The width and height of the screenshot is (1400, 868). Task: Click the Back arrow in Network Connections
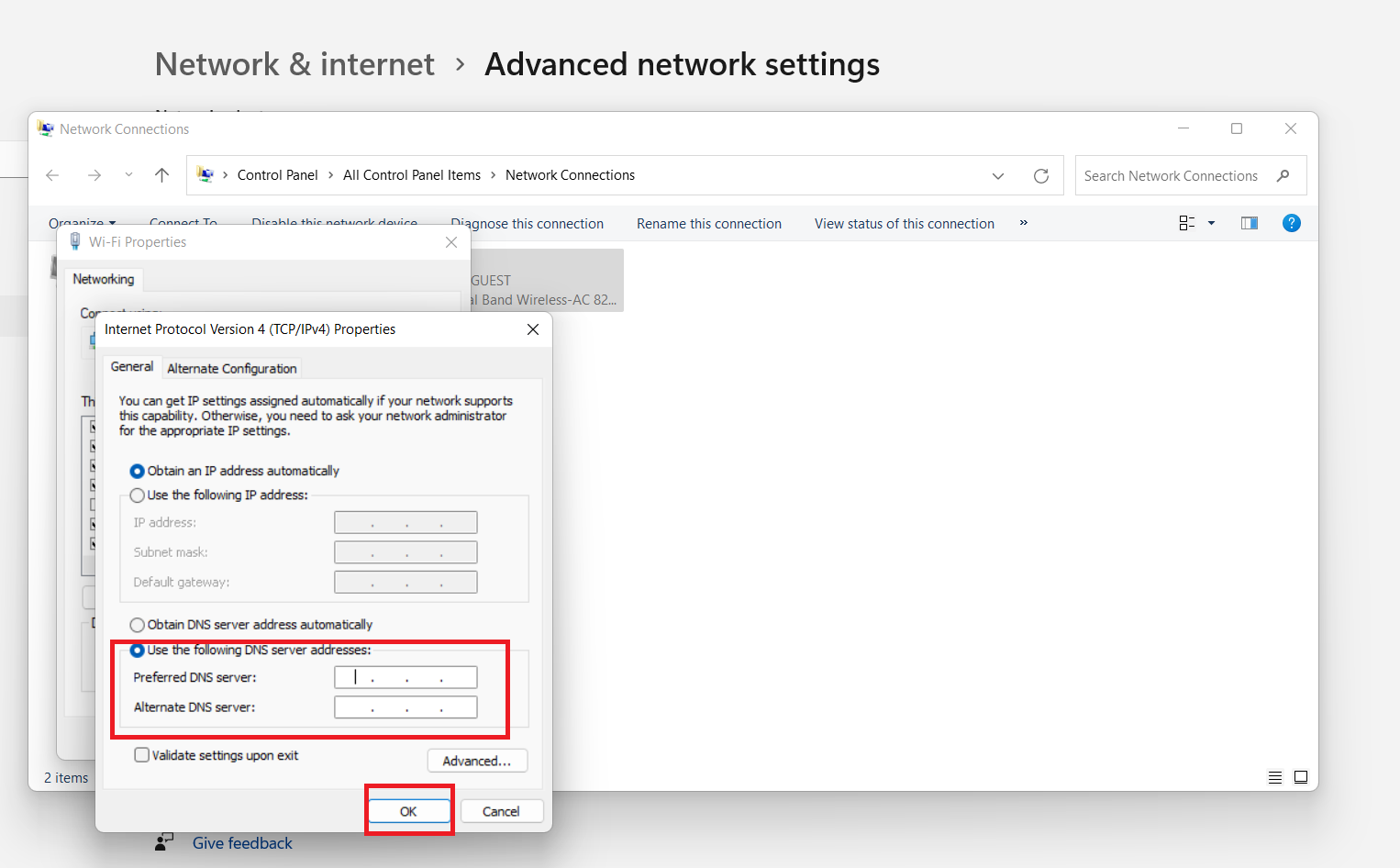tap(52, 175)
